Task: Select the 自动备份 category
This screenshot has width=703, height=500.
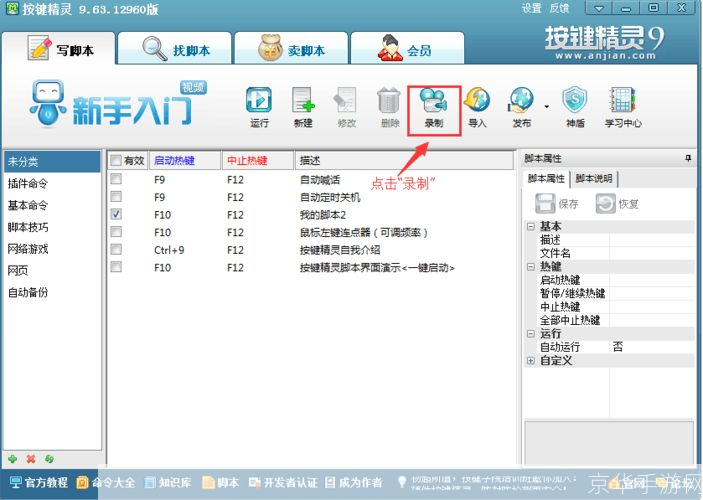Action: (52, 292)
